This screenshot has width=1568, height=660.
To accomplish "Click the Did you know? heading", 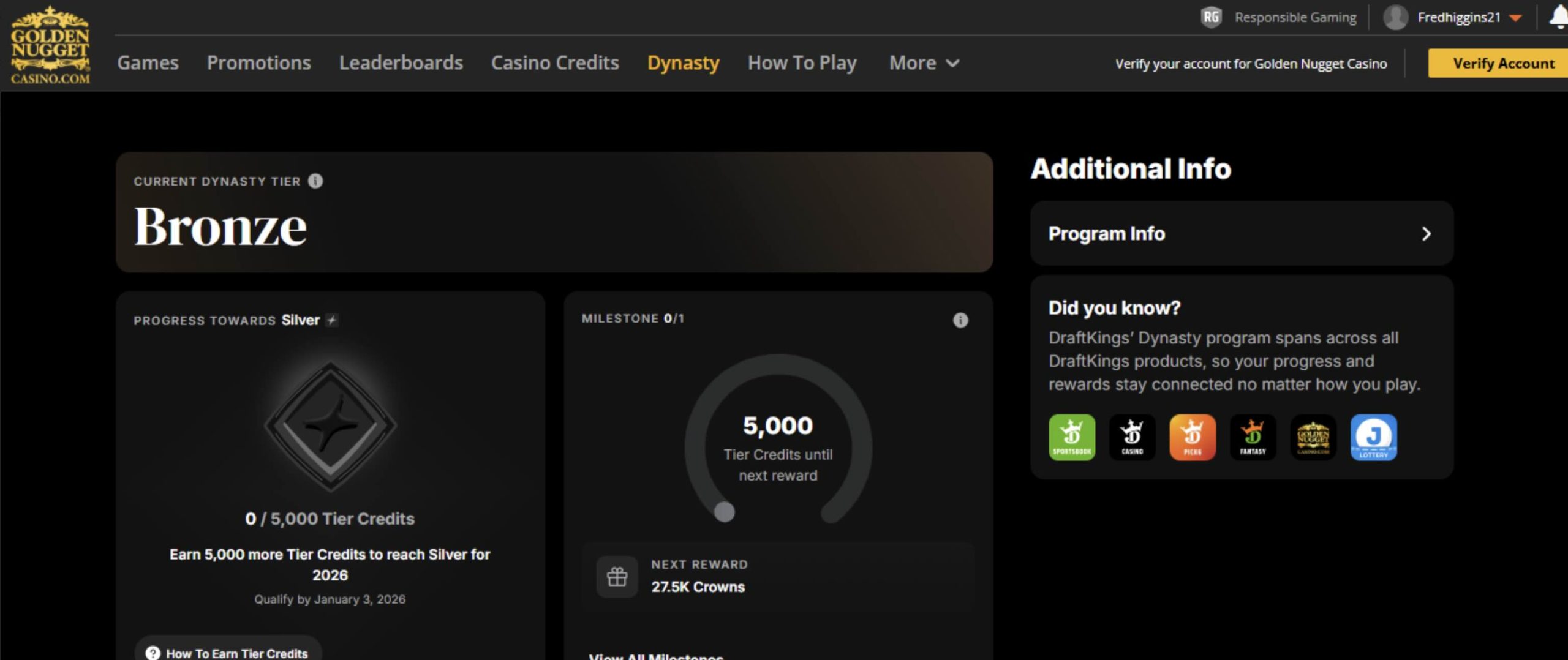I will [1114, 307].
